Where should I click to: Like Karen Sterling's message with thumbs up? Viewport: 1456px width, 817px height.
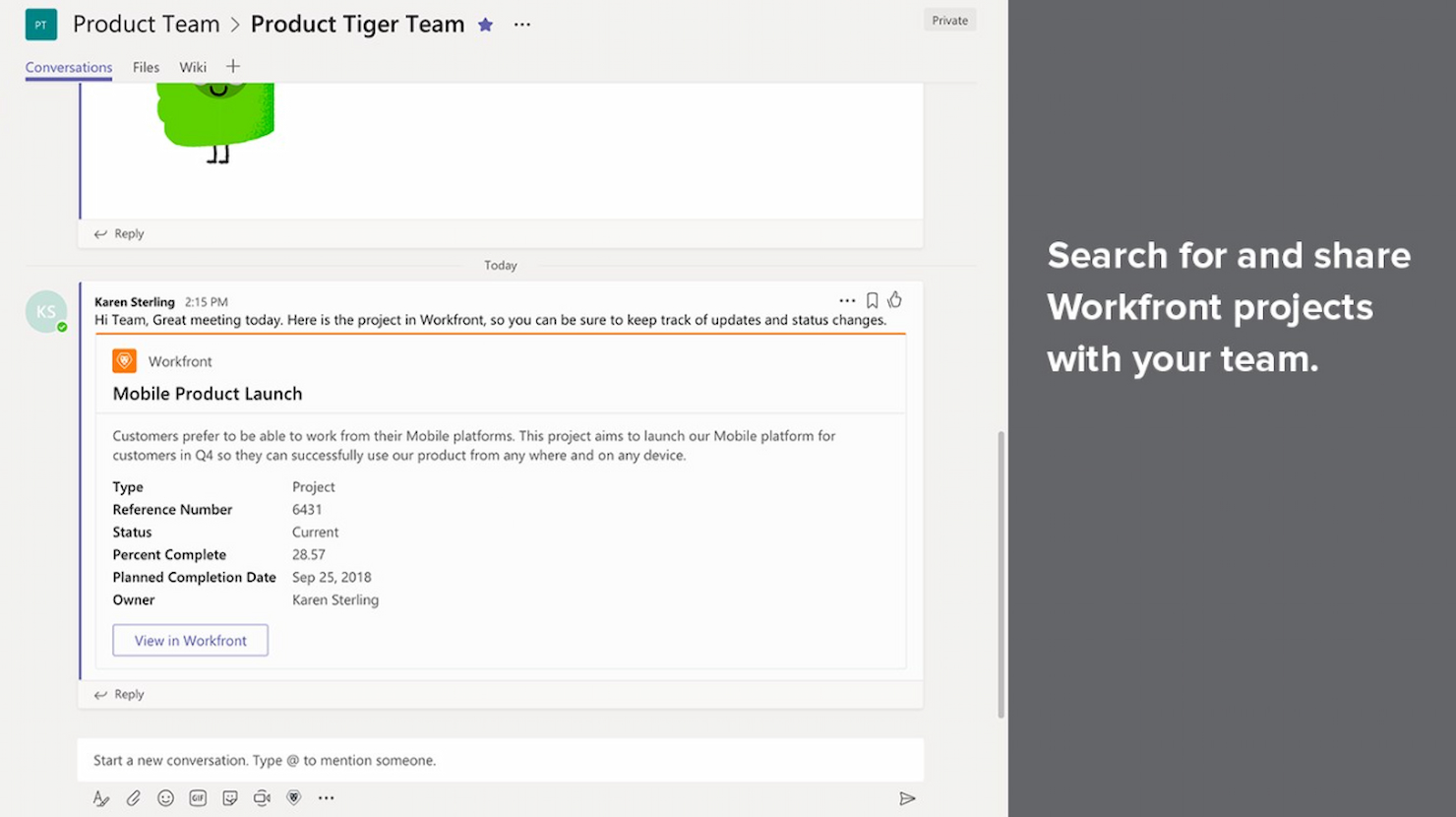894,299
